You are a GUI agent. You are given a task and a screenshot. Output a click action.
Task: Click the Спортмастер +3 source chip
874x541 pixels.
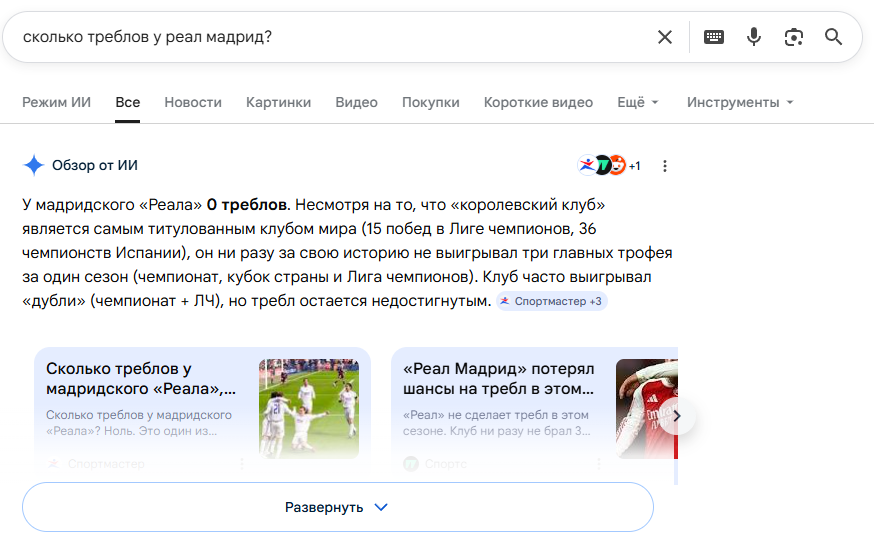point(552,301)
